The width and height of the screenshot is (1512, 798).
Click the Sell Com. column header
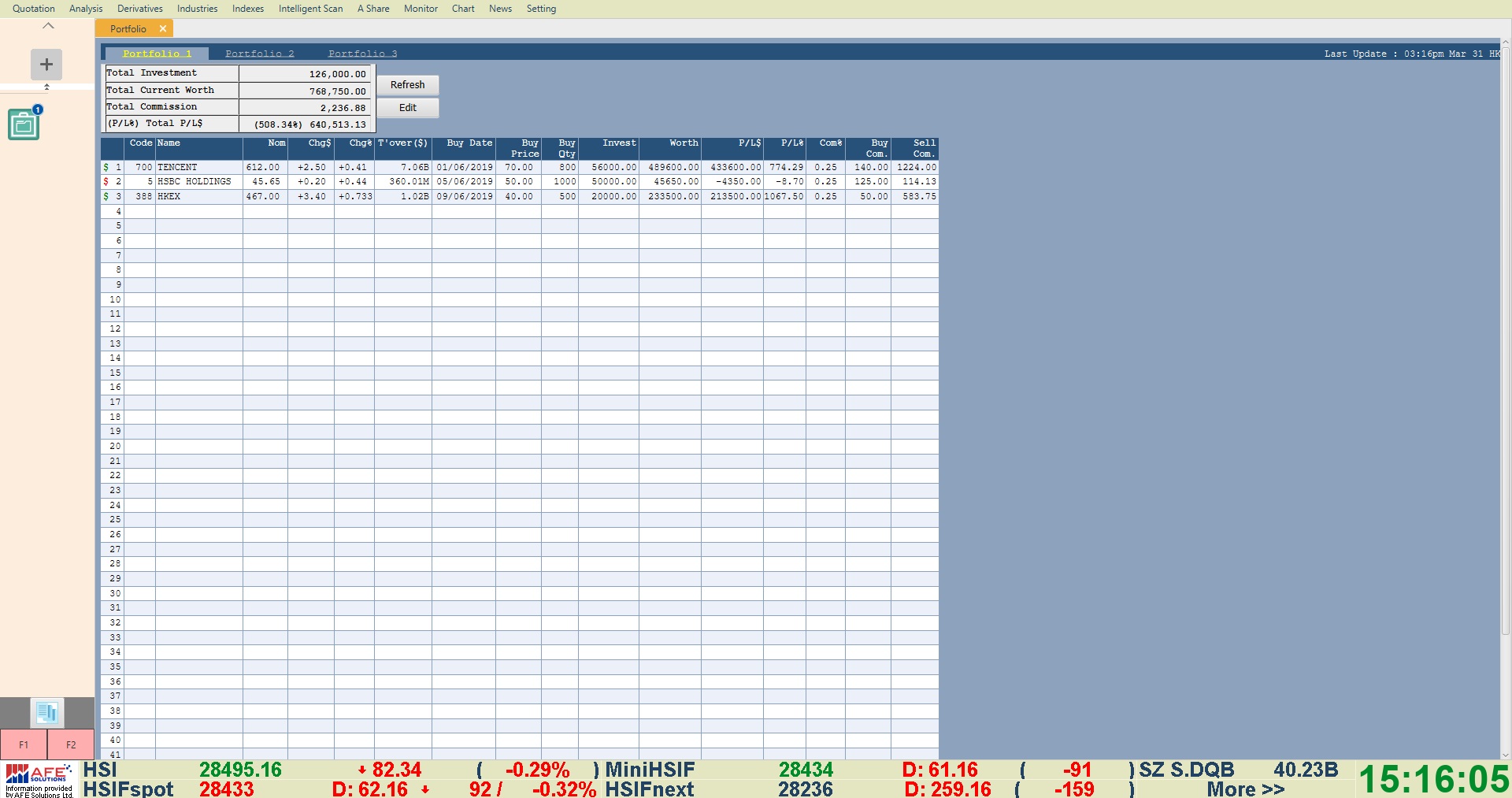[x=915, y=148]
